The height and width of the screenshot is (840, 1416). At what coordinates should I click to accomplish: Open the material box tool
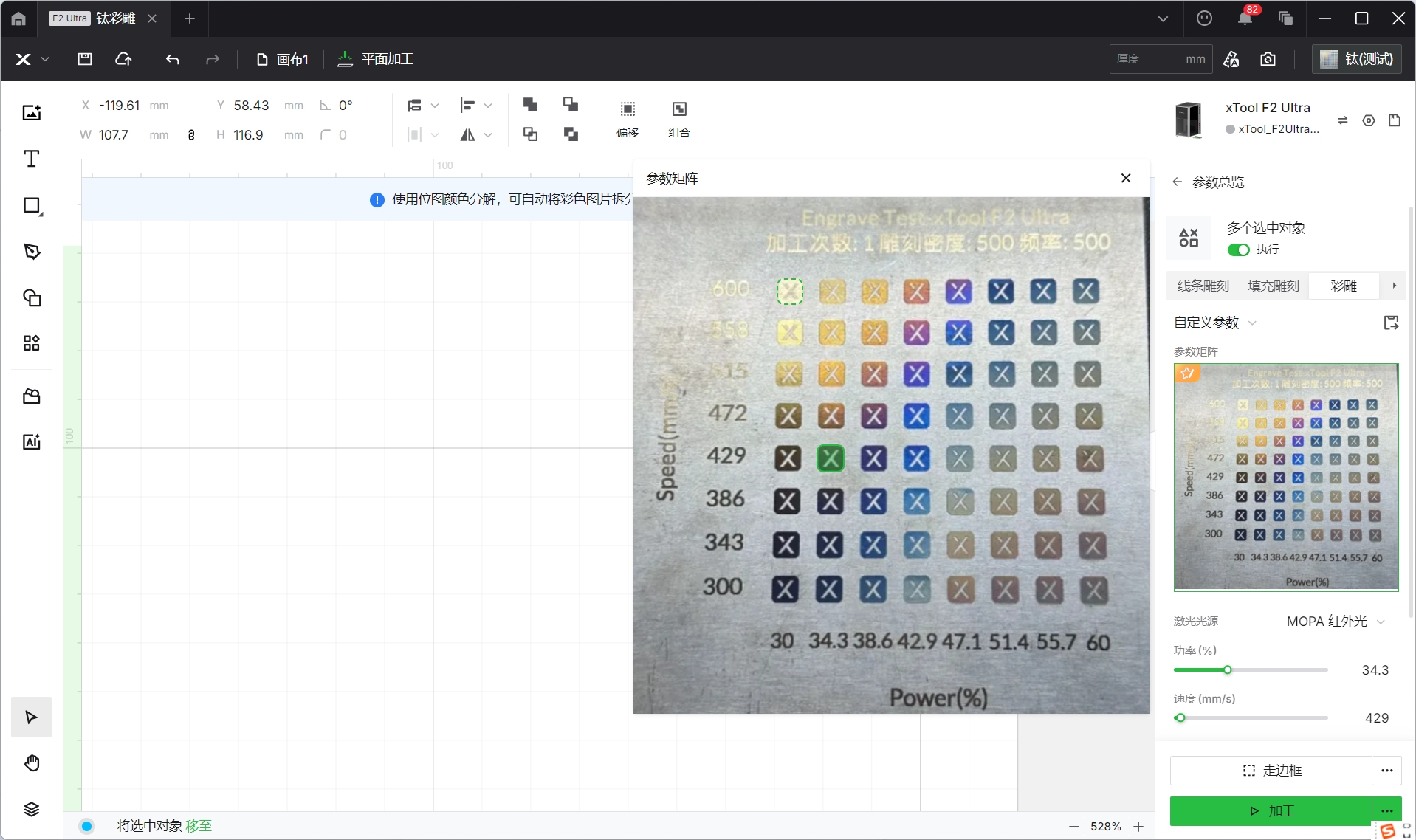(31, 396)
